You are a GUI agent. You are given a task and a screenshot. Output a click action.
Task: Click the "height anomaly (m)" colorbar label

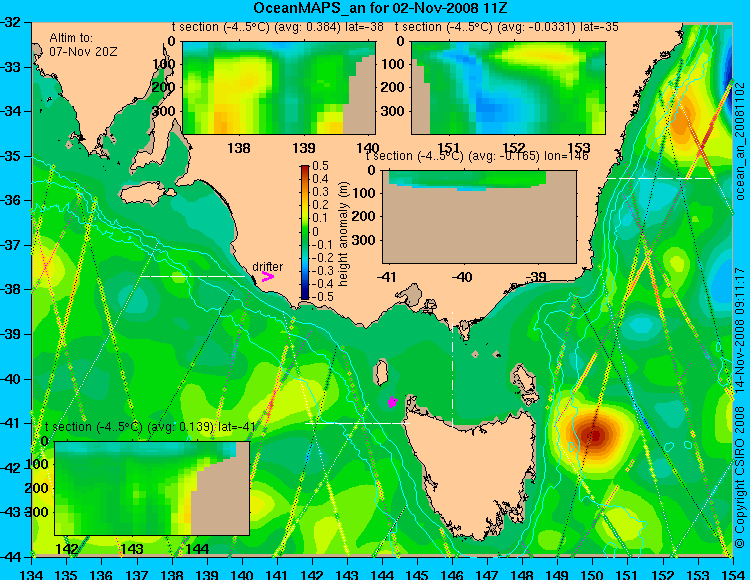(x=343, y=234)
